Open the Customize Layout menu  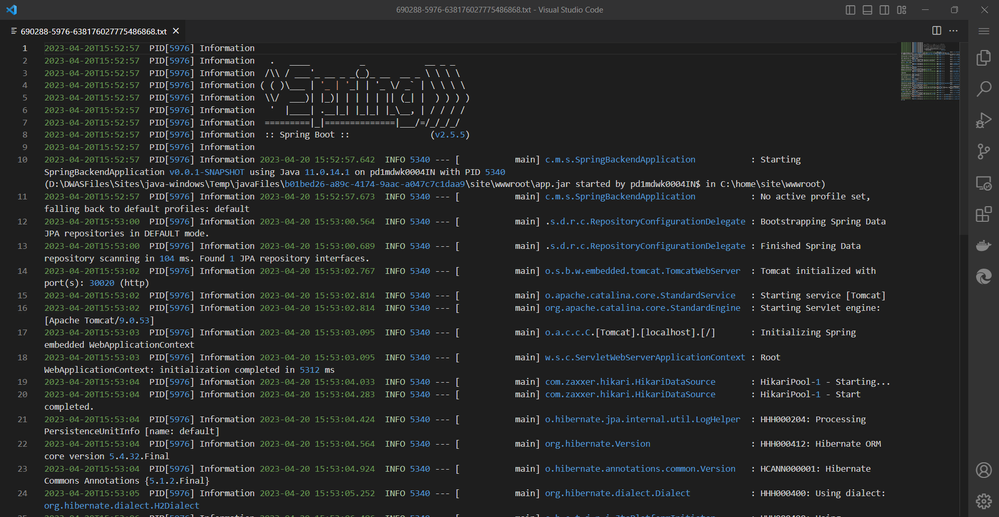coord(902,10)
